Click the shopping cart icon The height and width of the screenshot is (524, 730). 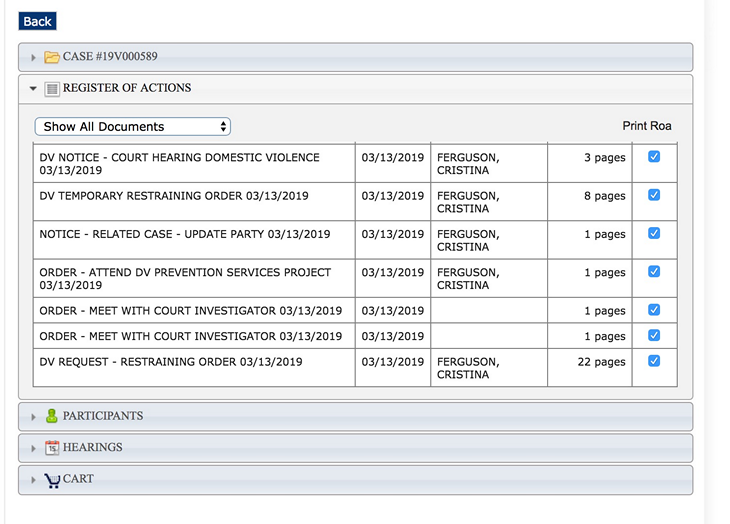[x=52, y=480]
